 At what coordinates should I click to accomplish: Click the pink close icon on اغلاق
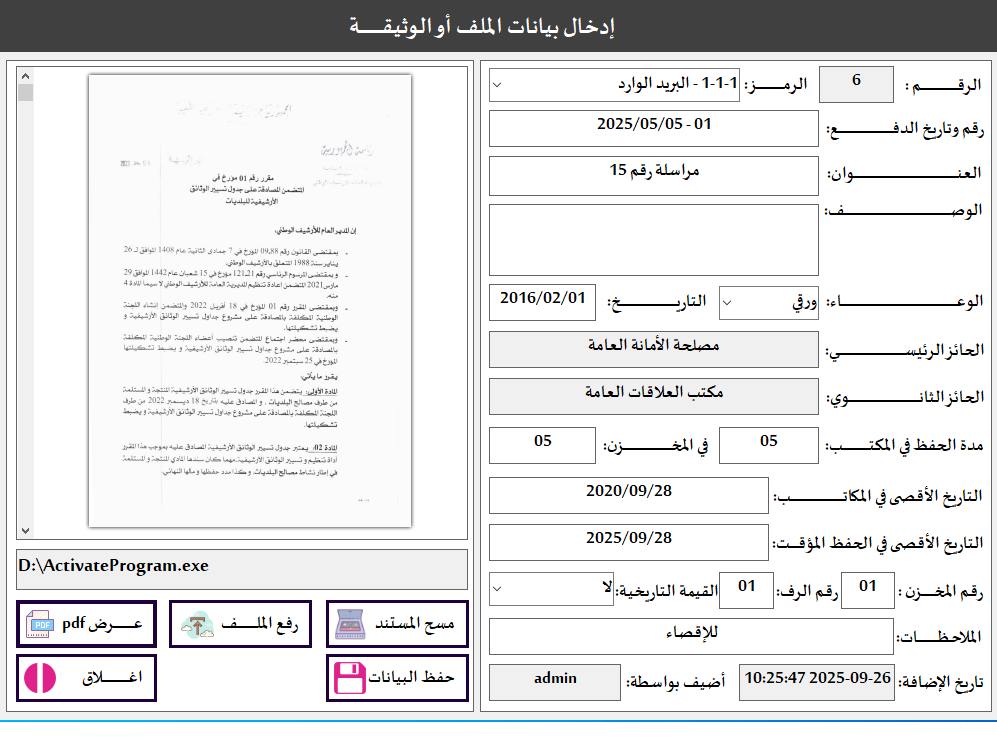(41, 679)
